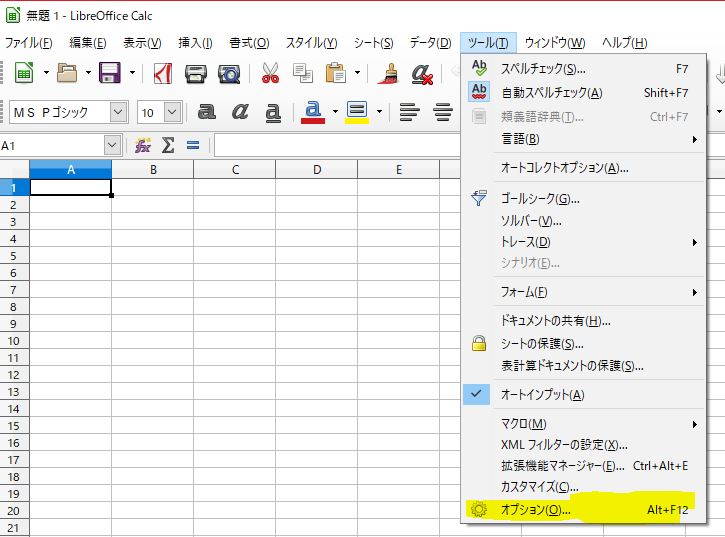The height and width of the screenshot is (537, 725).
Task: Click the Spellcheck Ab icon in menu
Action: click(479, 68)
